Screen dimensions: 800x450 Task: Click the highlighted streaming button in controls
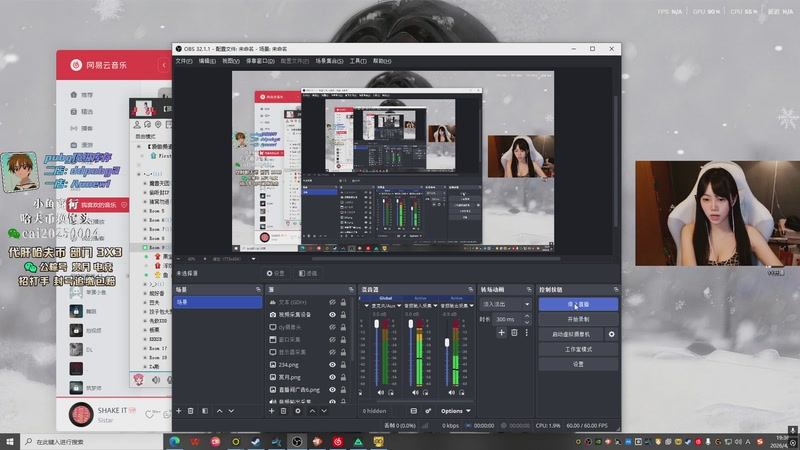pyautogui.click(x=578, y=304)
